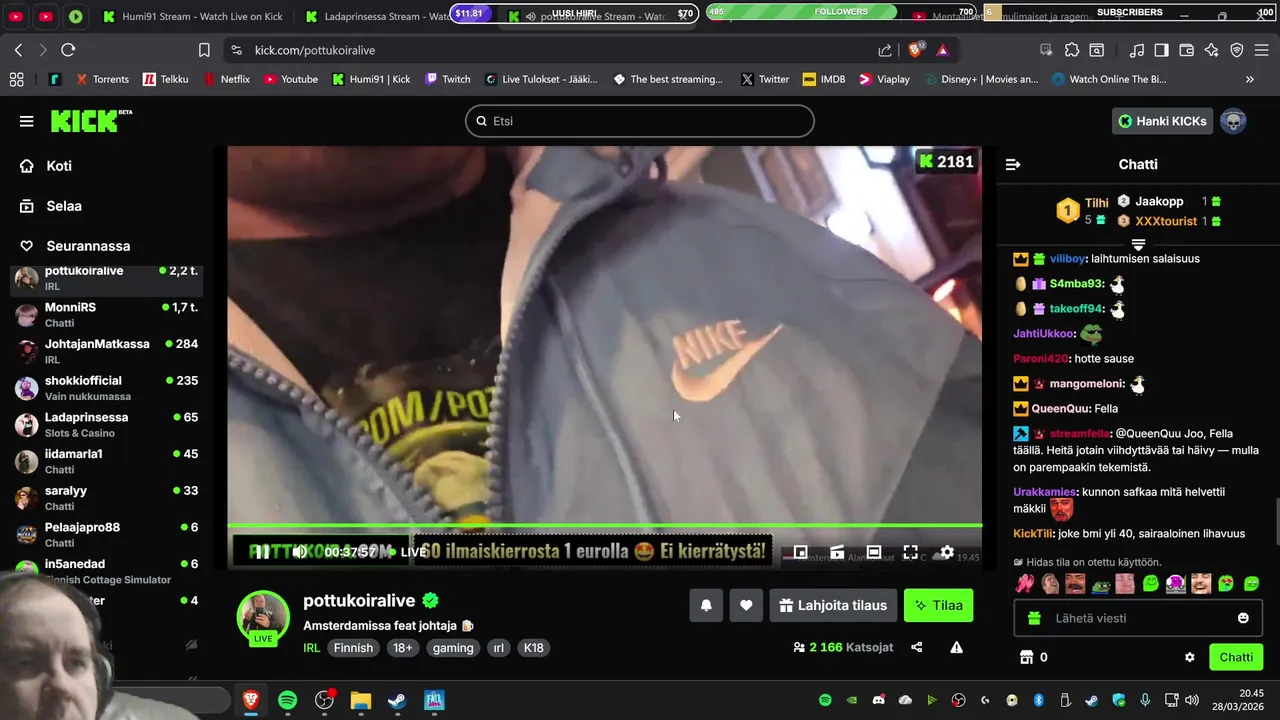Open Ladaprinsessa channel in sidebar
The width and height of the screenshot is (1280, 720).
(x=107, y=424)
